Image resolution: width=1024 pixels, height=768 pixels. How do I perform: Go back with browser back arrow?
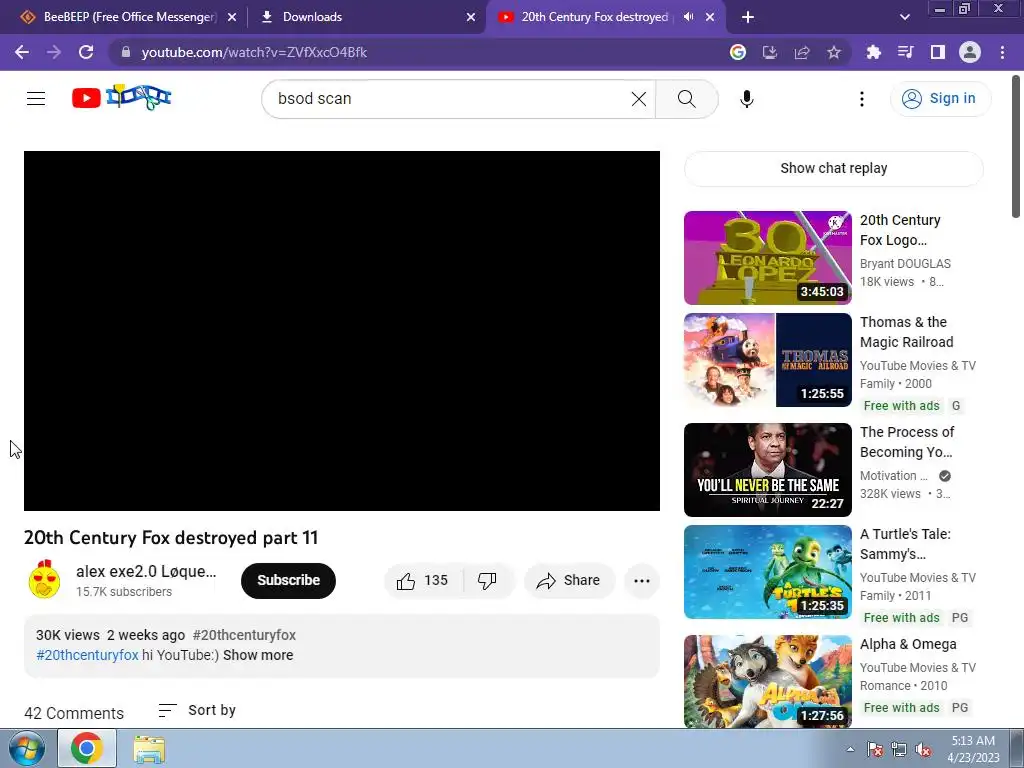[x=22, y=52]
